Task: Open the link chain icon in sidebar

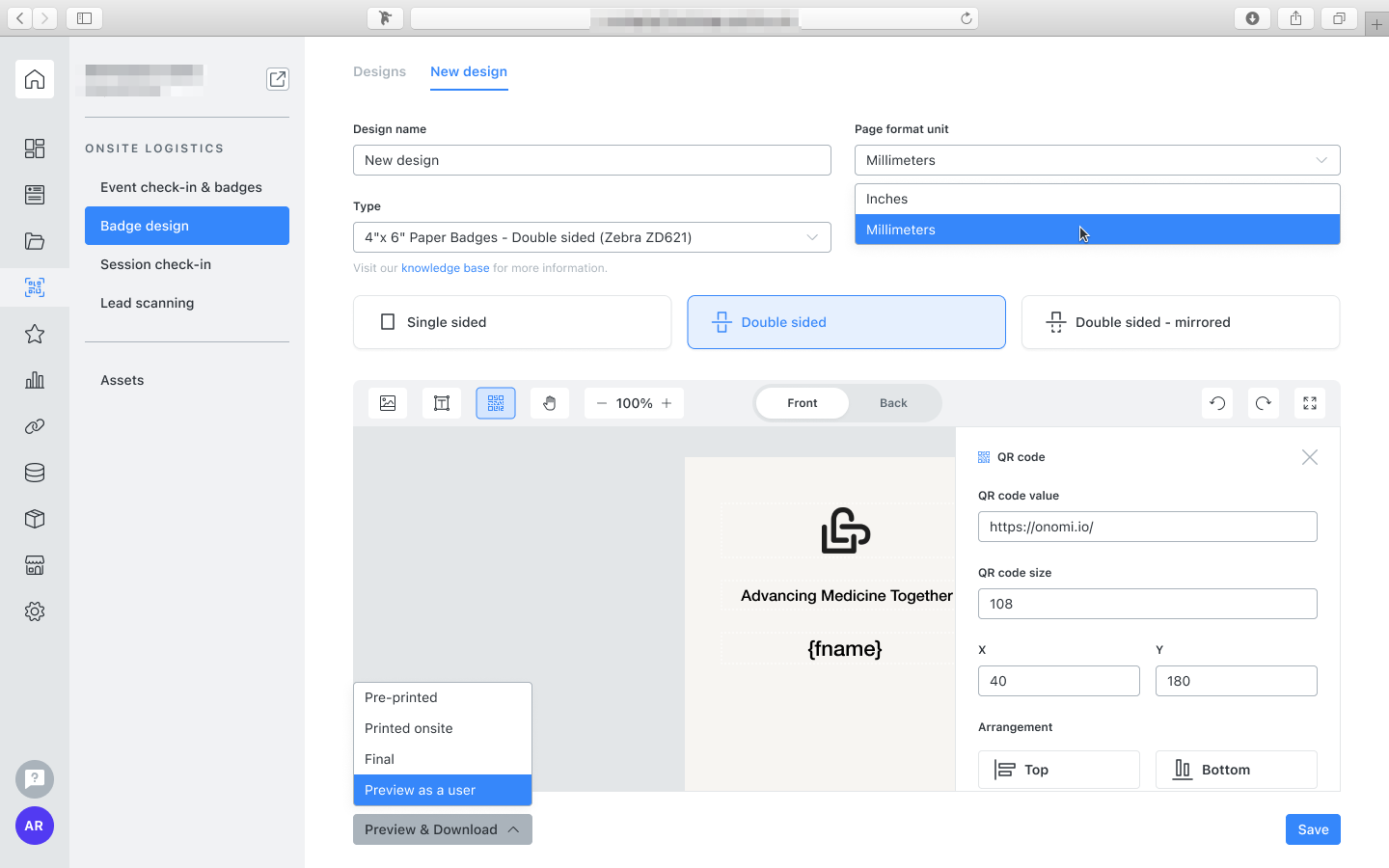Action: (x=35, y=426)
